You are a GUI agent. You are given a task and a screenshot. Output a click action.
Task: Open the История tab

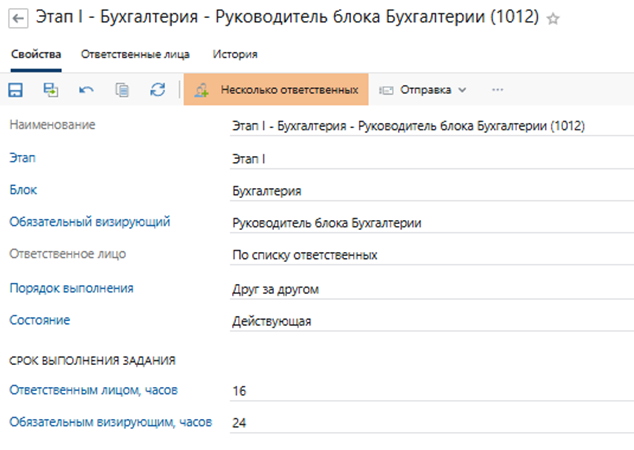[235, 54]
